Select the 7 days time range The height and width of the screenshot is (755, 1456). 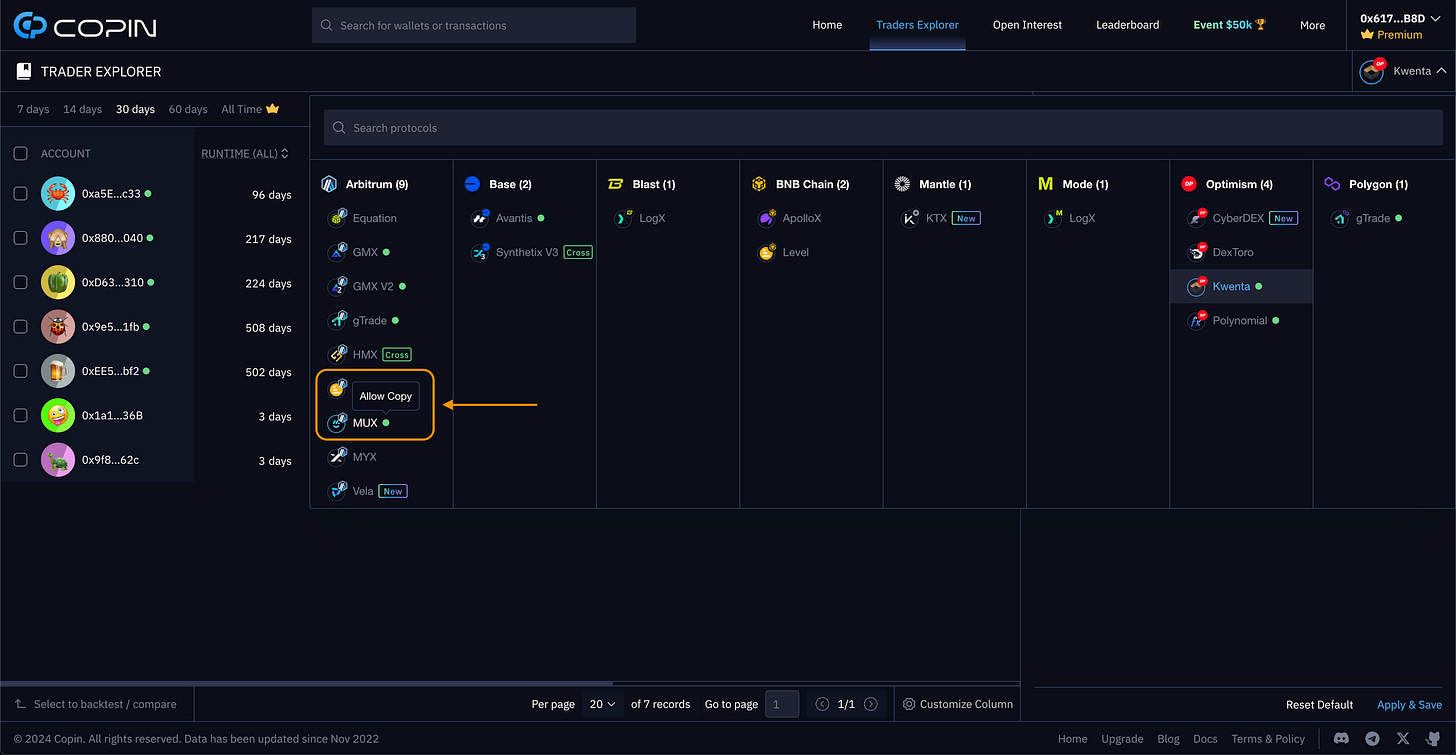click(33, 109)
